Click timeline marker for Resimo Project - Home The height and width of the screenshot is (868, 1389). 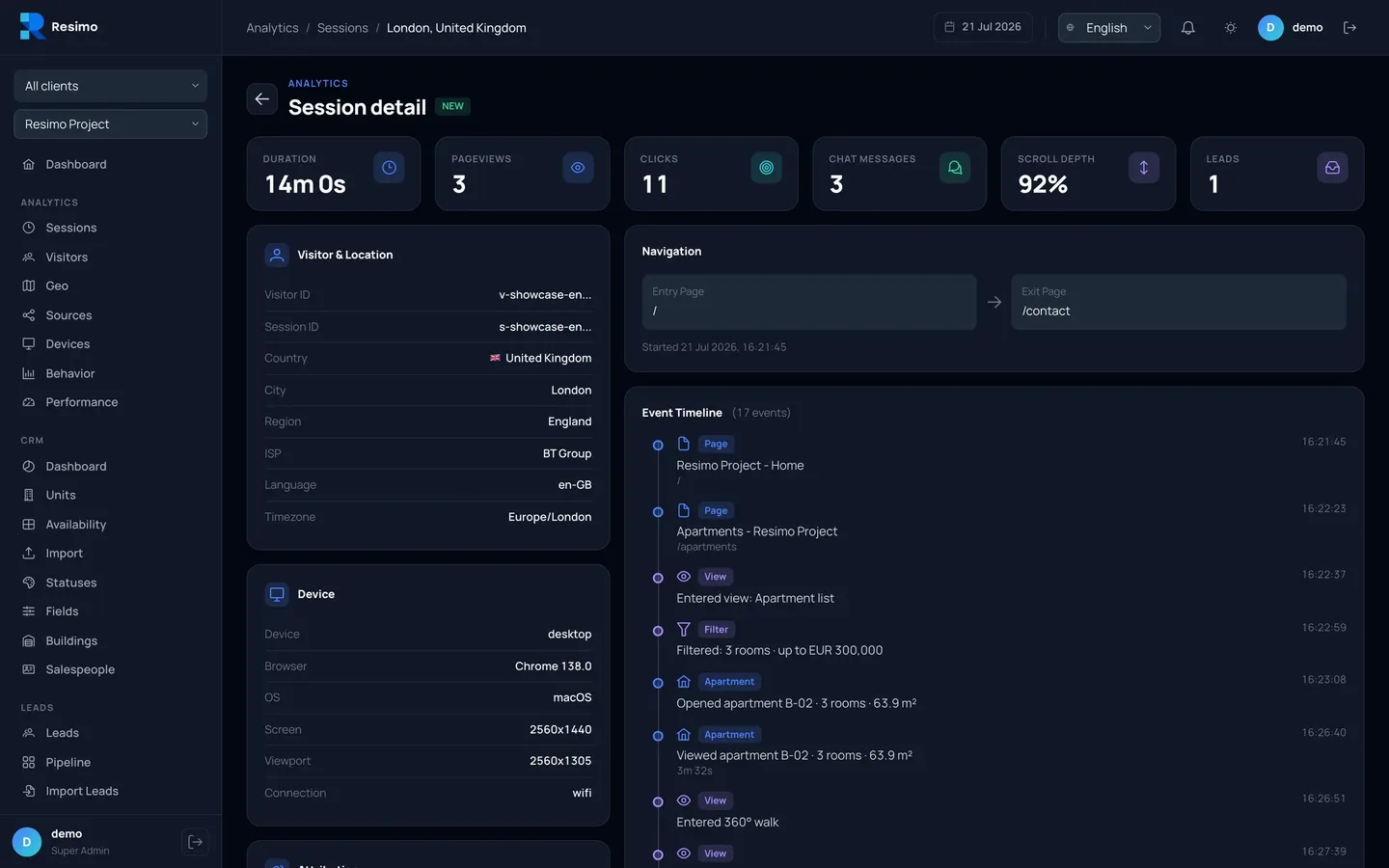click(658, 446)
